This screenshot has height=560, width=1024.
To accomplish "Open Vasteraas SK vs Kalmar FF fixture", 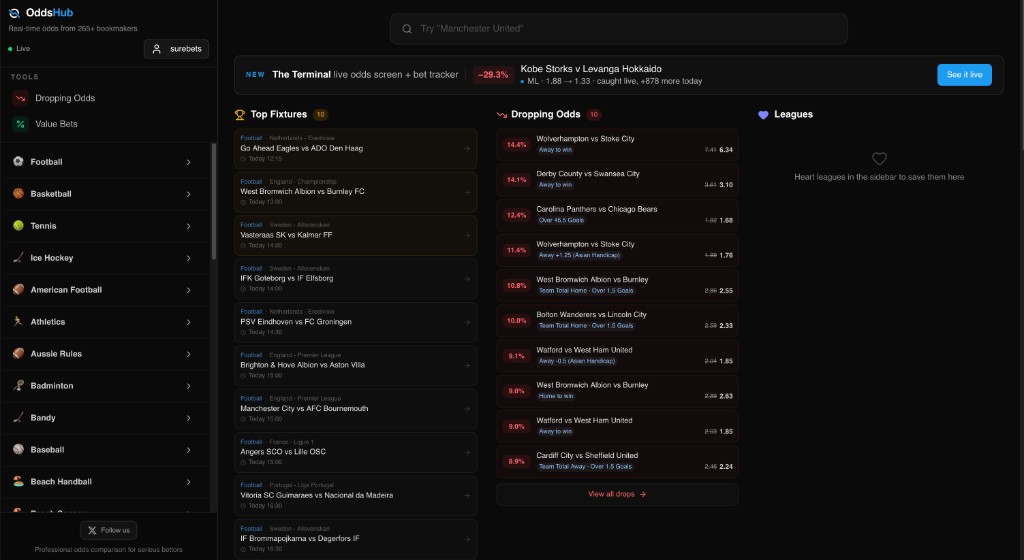I will pos(355,235).
